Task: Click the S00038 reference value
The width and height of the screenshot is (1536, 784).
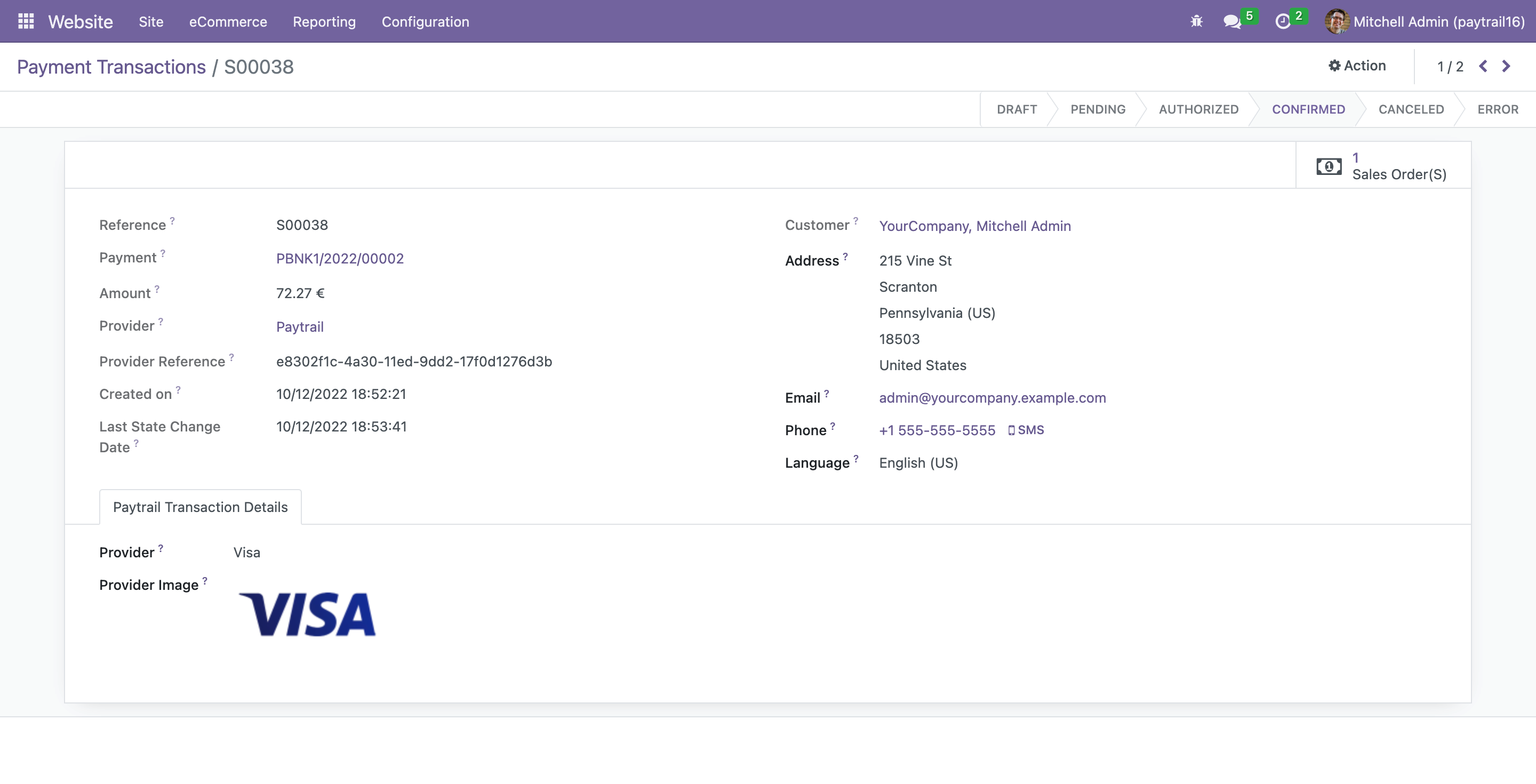Action: pos(302,225)
